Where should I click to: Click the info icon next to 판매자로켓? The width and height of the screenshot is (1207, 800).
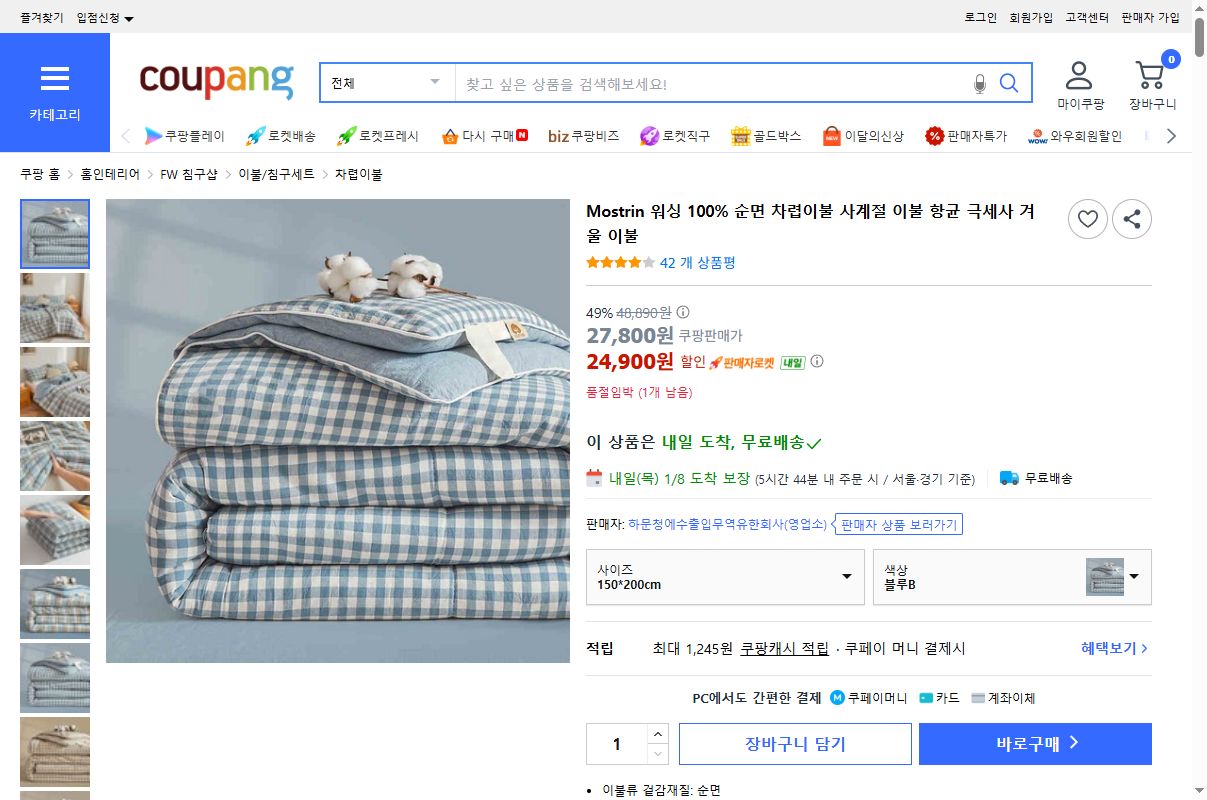[x=817, y=362]
